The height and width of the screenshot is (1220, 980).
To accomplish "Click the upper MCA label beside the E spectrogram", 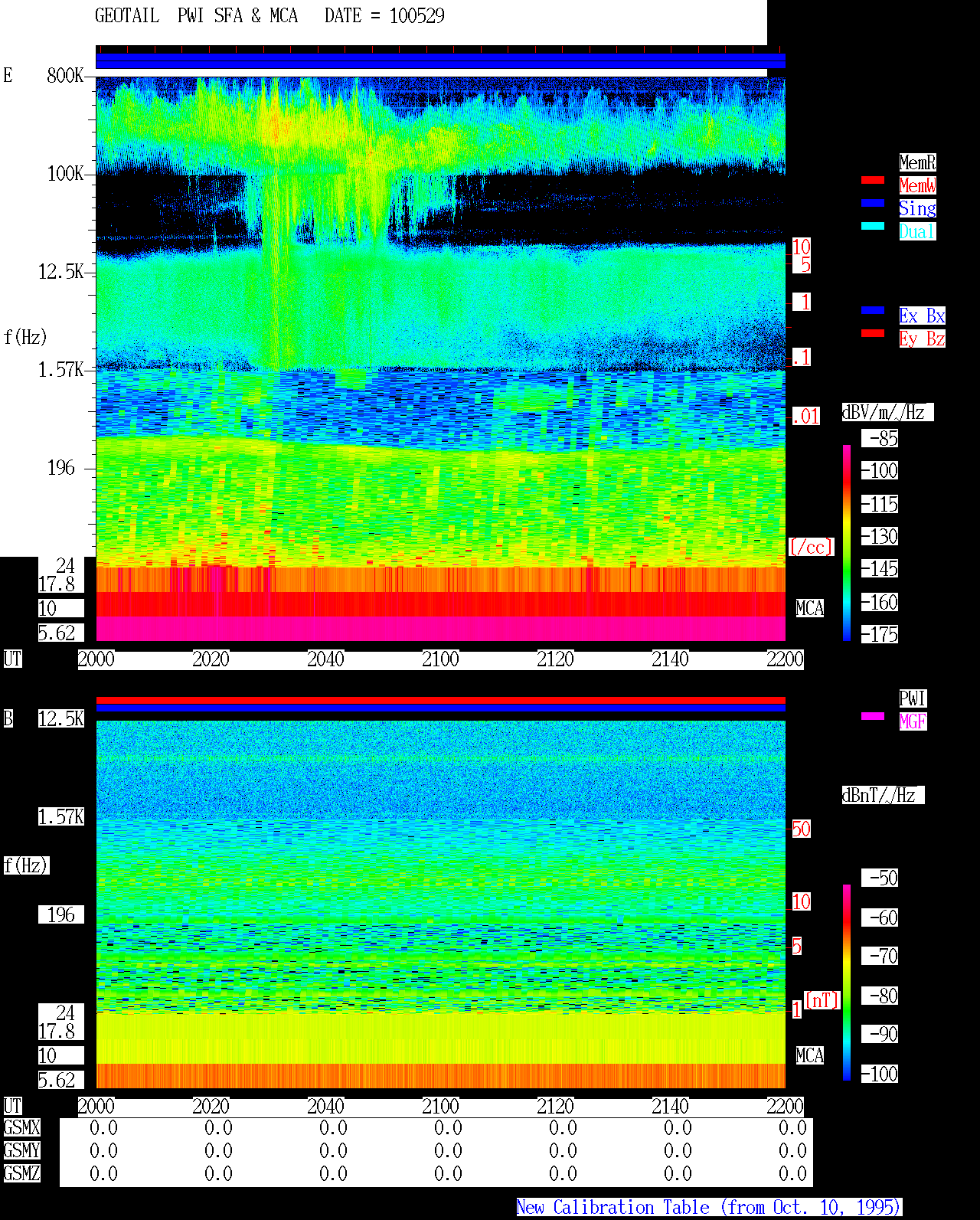I will [810, 609].
